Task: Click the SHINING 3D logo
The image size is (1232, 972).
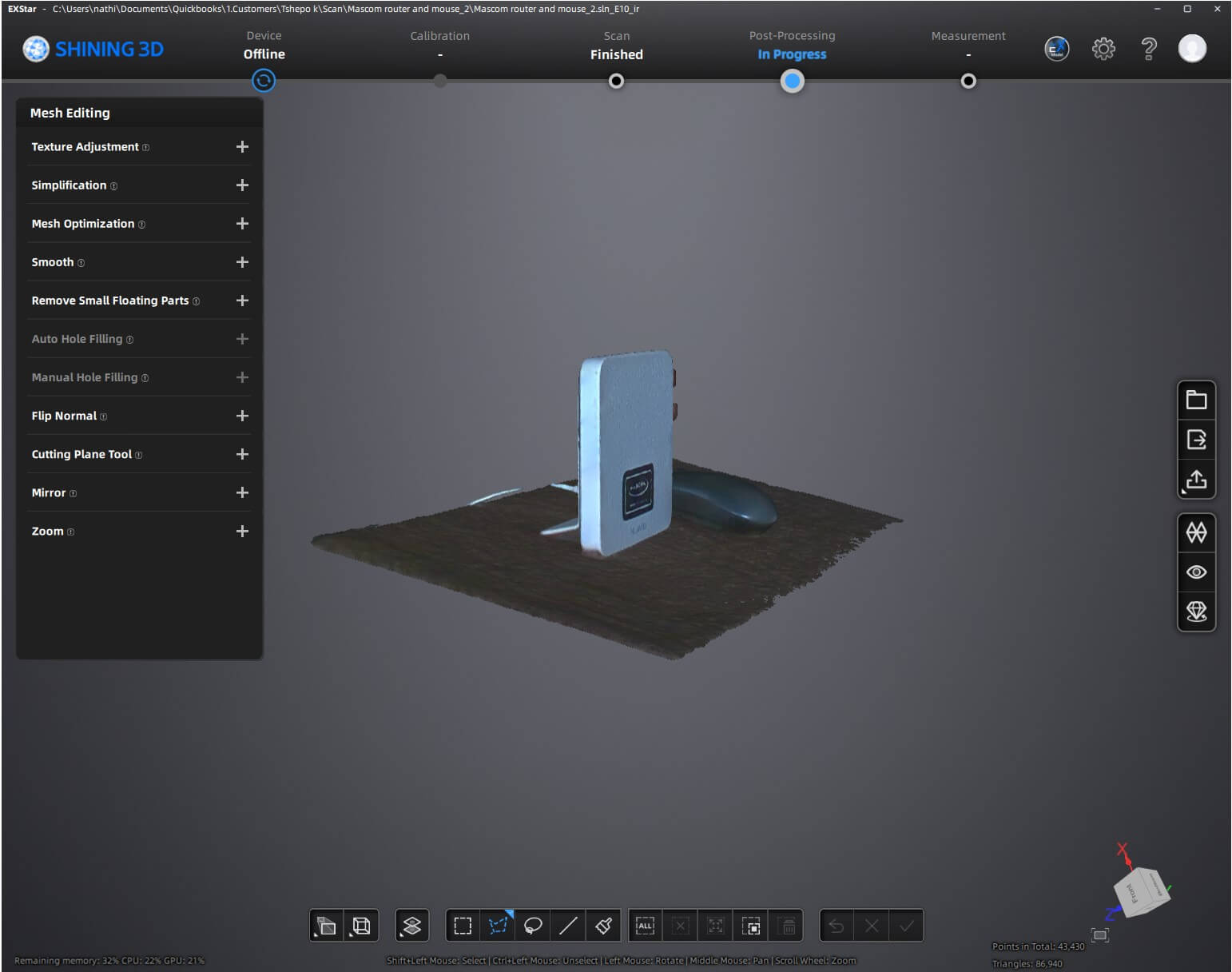Action: [x=93, y=50]
